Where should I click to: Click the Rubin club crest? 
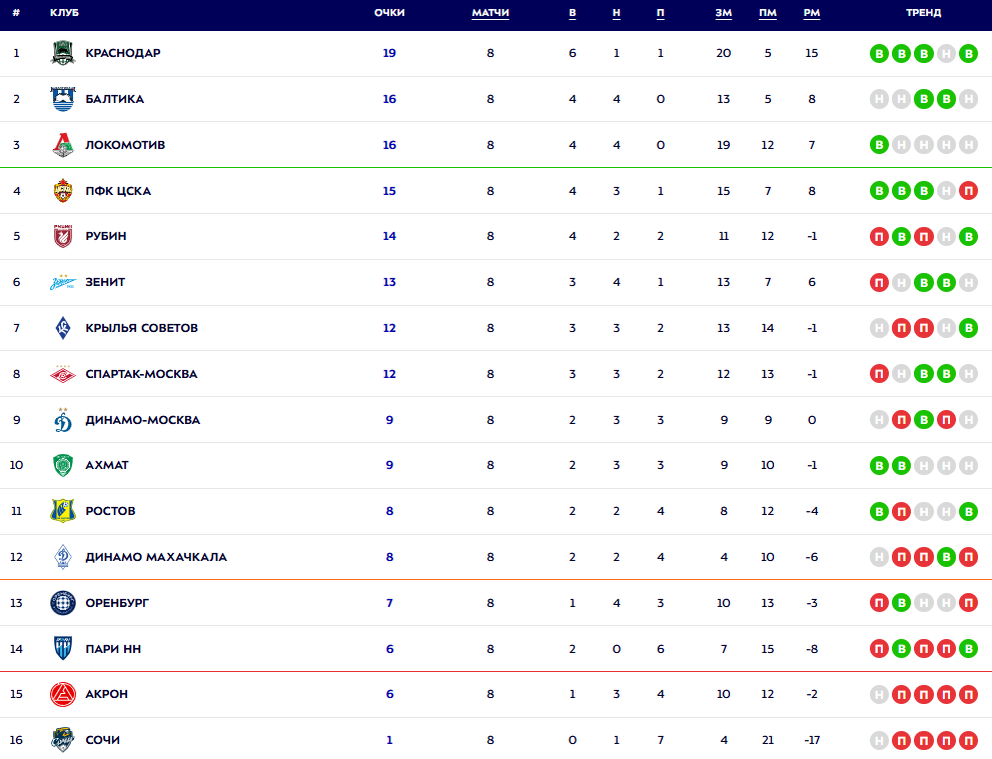coord(63,237)
